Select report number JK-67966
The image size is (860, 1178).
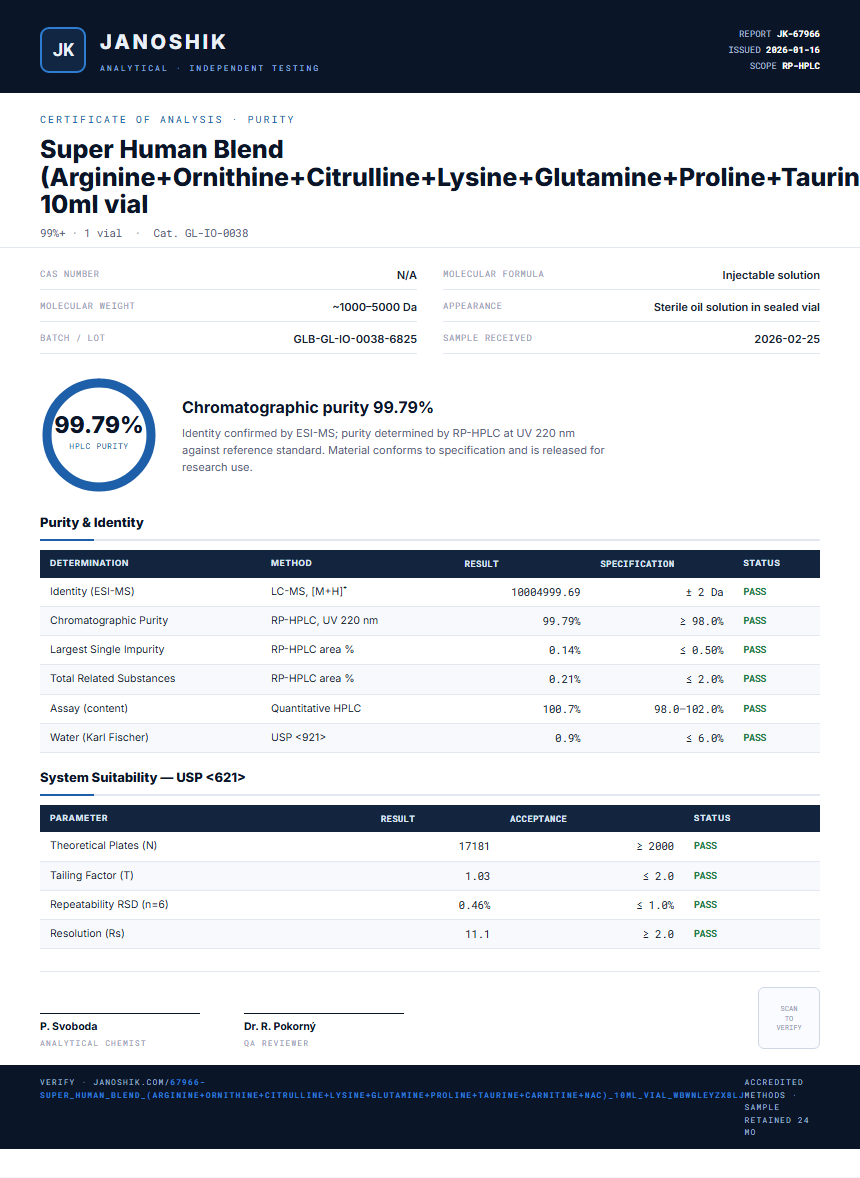click(x=798, y=34)
